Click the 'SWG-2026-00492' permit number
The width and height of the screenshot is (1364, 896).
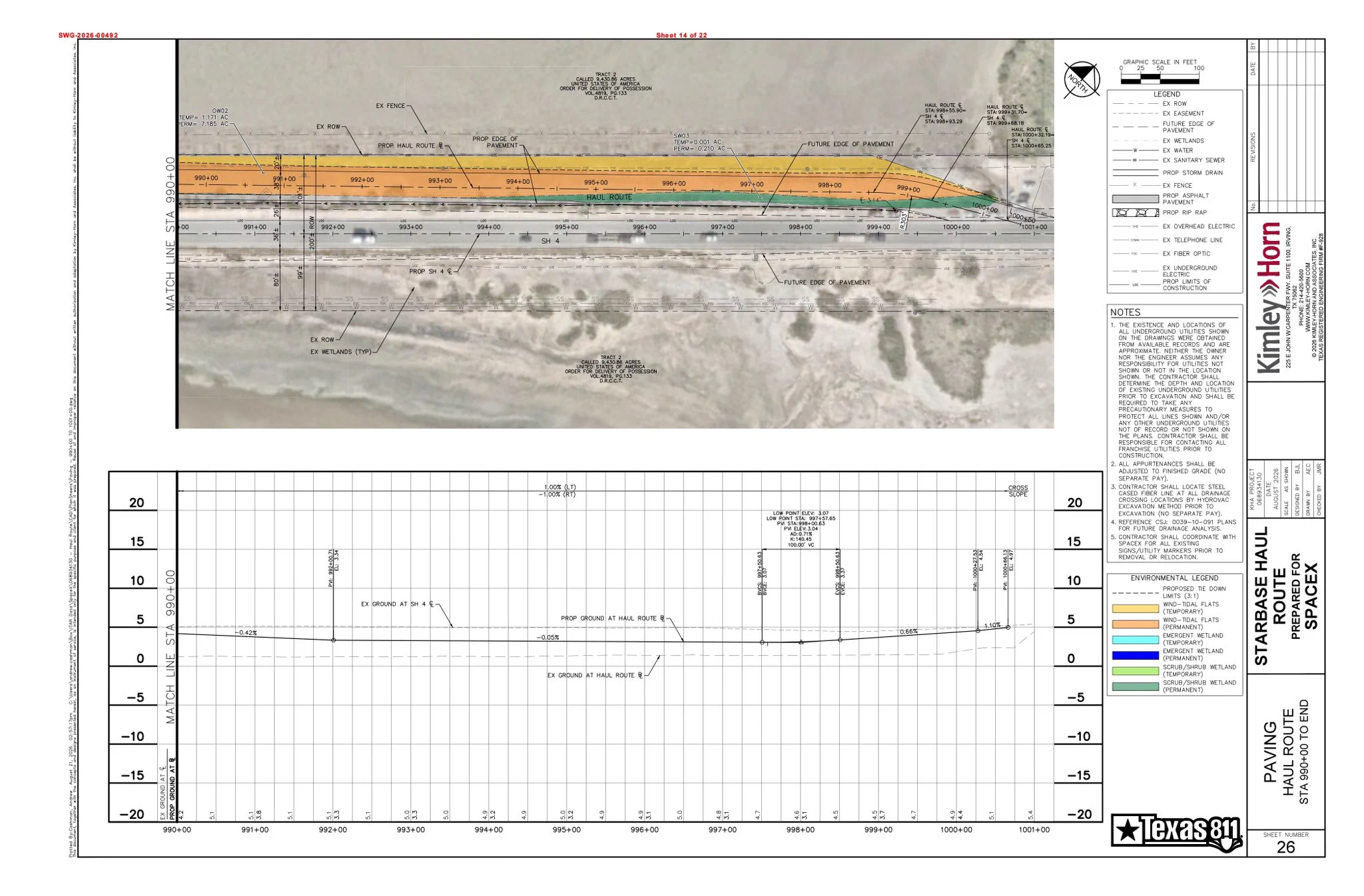point(88,35)
